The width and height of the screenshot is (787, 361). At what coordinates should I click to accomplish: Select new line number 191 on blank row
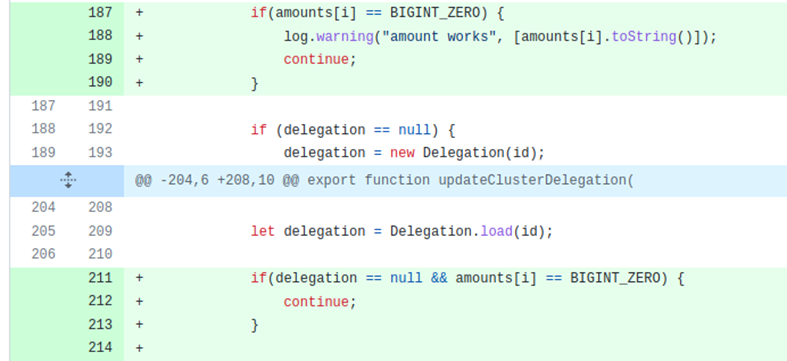coord(100,106)
